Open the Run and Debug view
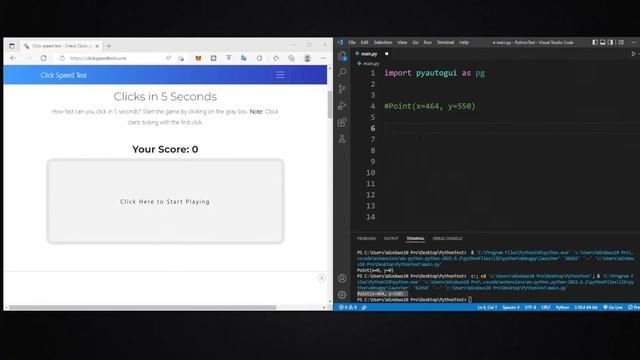This screenshot has width=640, height=360. coord(342,106)
